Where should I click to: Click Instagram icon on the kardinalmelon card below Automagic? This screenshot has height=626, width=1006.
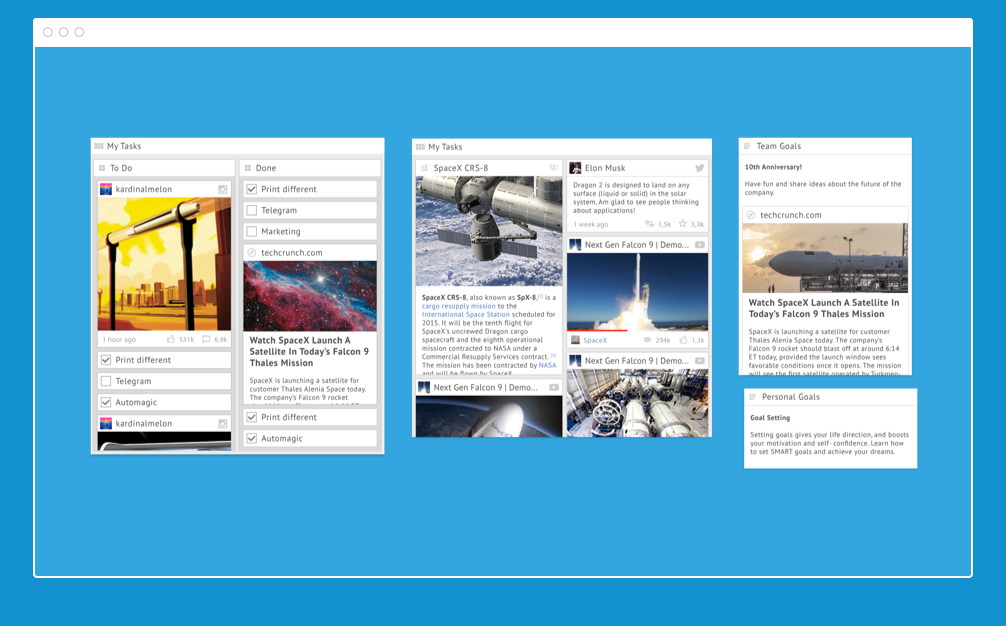(223, 423)
